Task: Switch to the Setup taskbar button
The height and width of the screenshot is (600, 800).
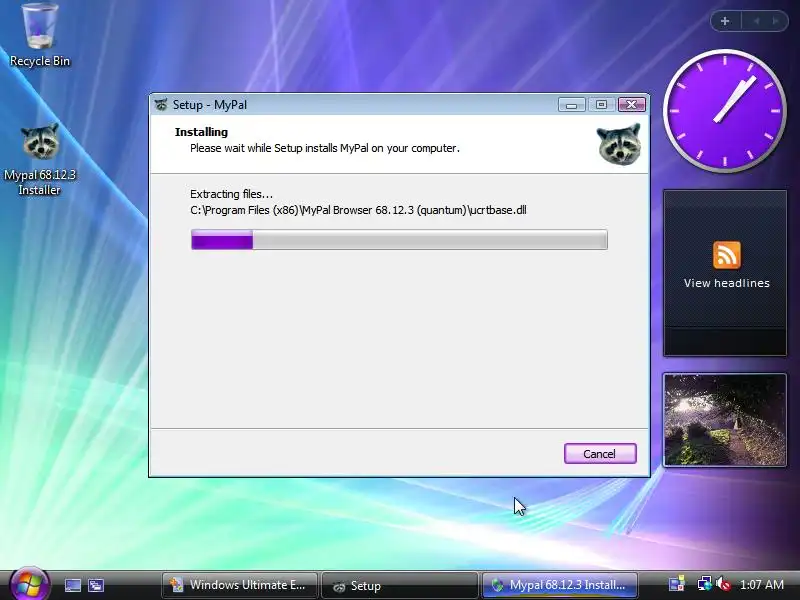Action: coord(399,586)
